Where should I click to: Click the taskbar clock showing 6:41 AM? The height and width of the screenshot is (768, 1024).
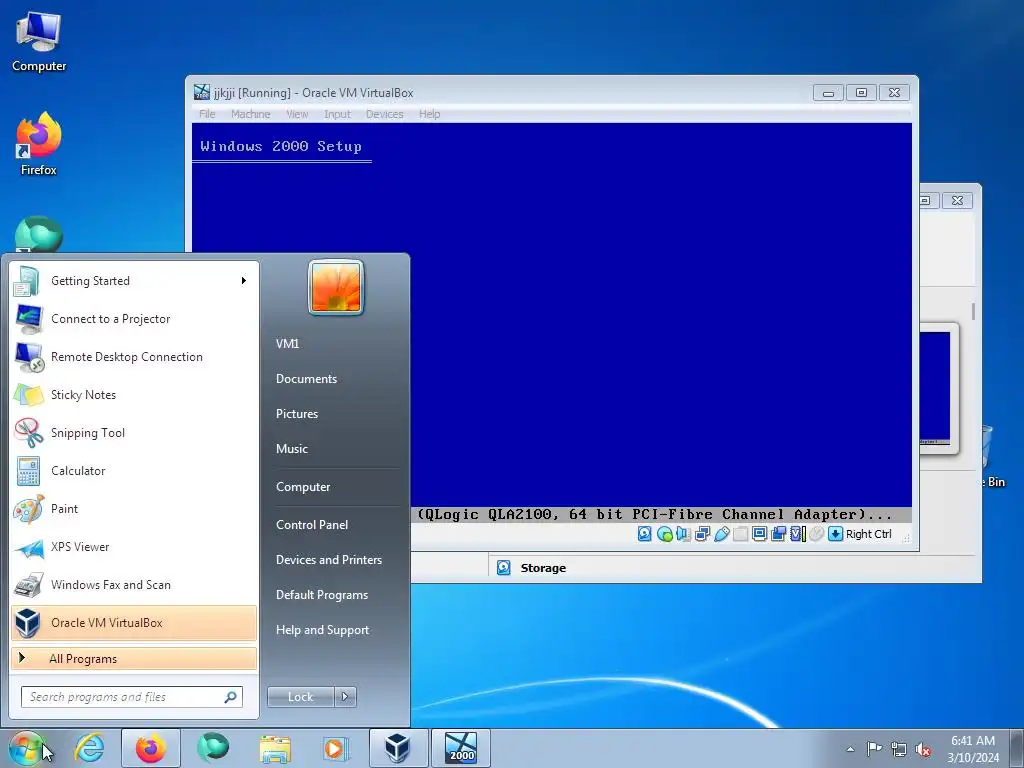(973, 748)
